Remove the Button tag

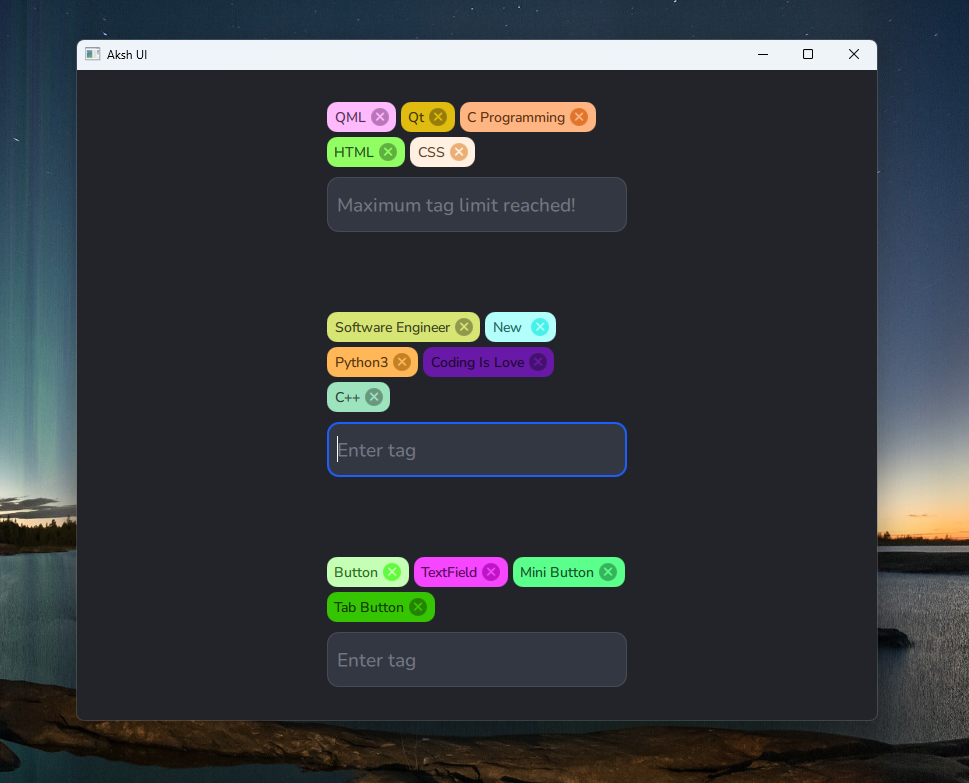tap(392, 572)
